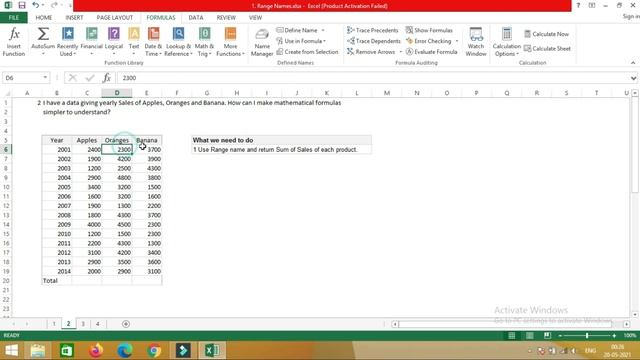640x360 pixels.
Task: Expand Remove Arrows dropdown arrow
Action: (x=400, y=52)
